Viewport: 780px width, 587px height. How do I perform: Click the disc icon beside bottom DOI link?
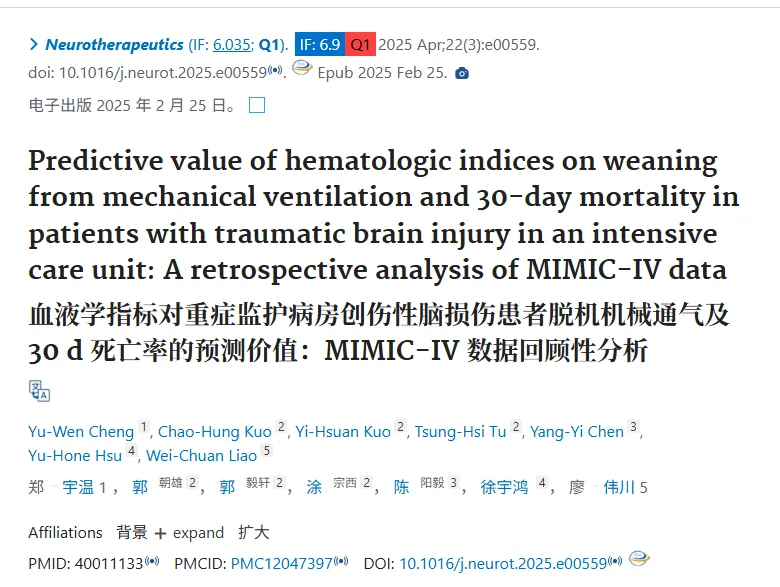(639, 559)
